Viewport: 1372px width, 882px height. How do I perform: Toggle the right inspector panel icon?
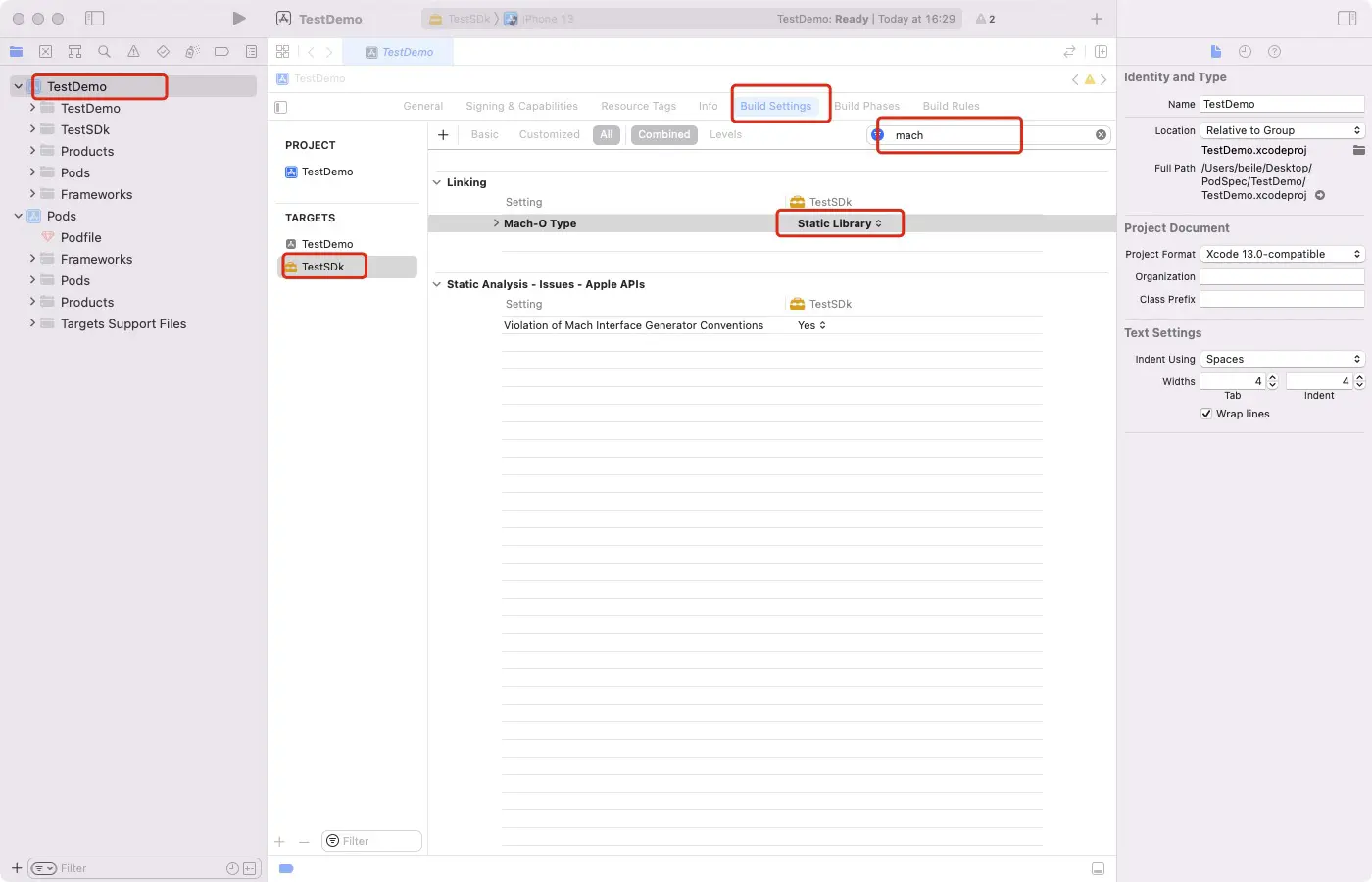point(1347,19)
